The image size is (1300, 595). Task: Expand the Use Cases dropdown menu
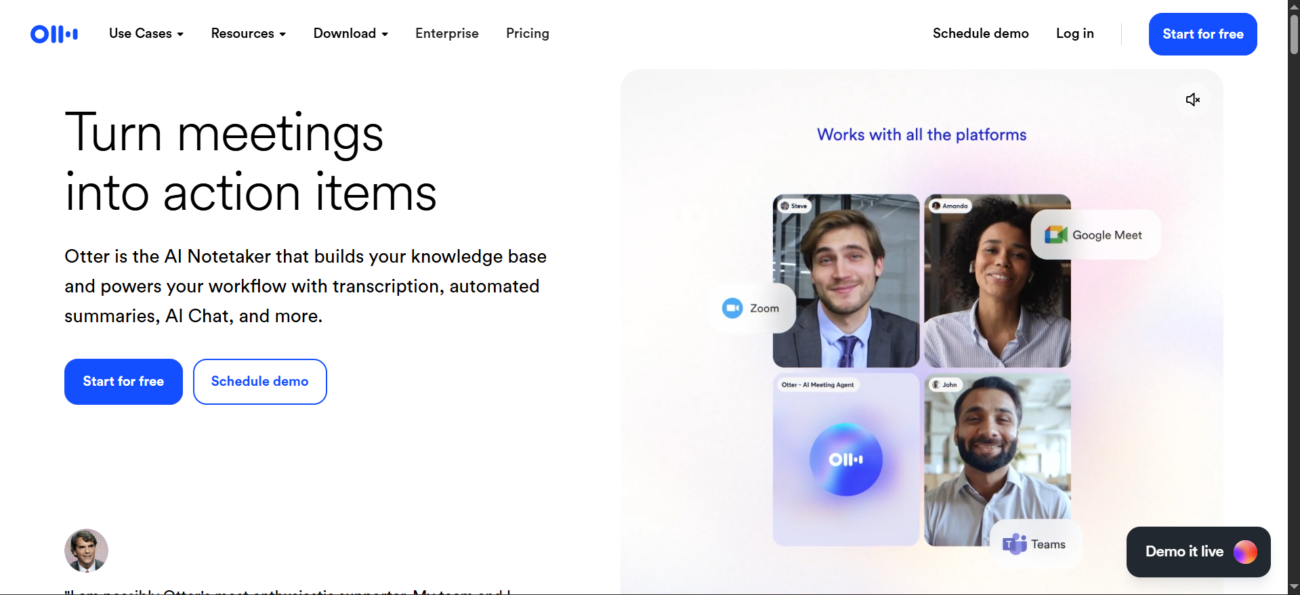146,33
